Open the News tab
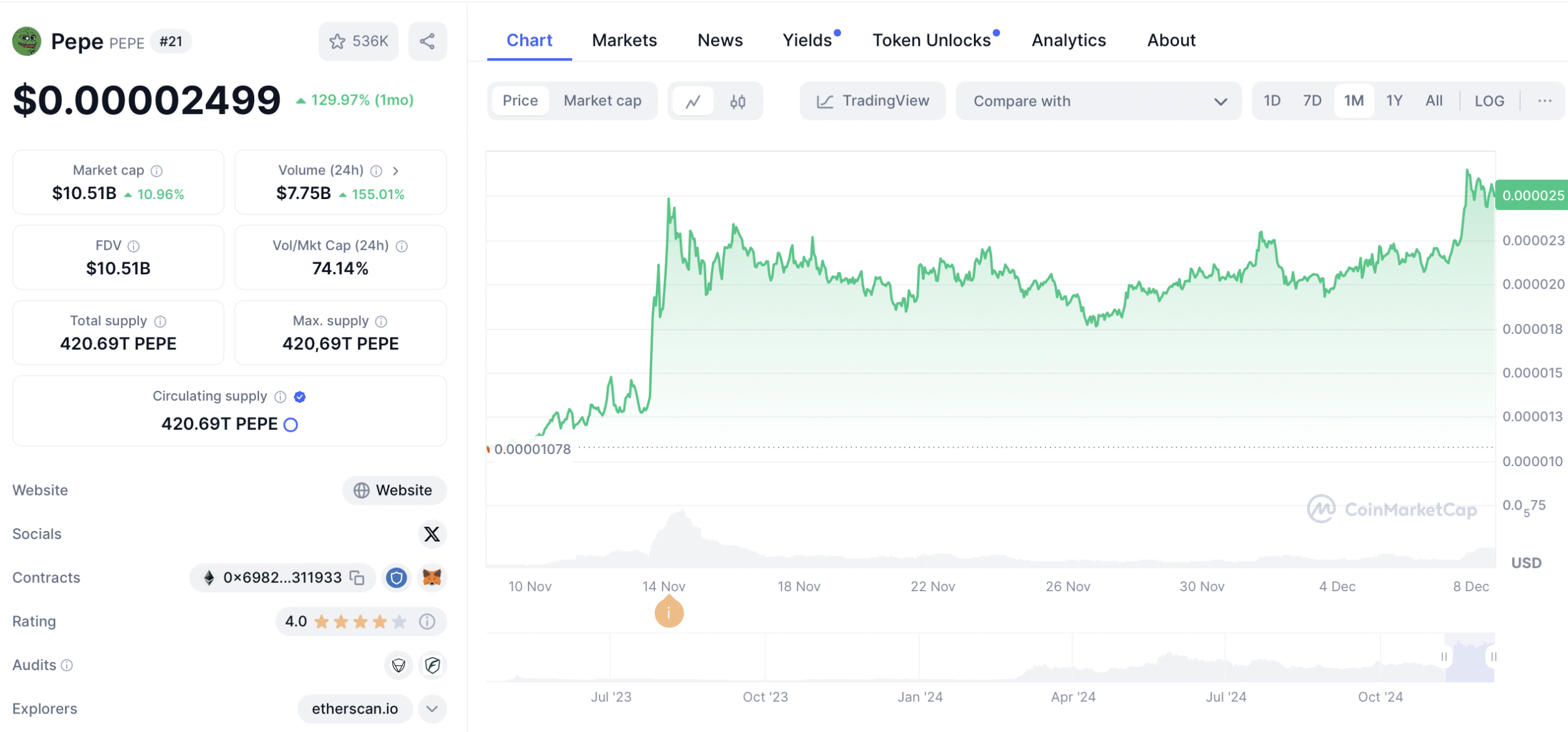This screenshot has height=732, width=1568. pos(720,40)
